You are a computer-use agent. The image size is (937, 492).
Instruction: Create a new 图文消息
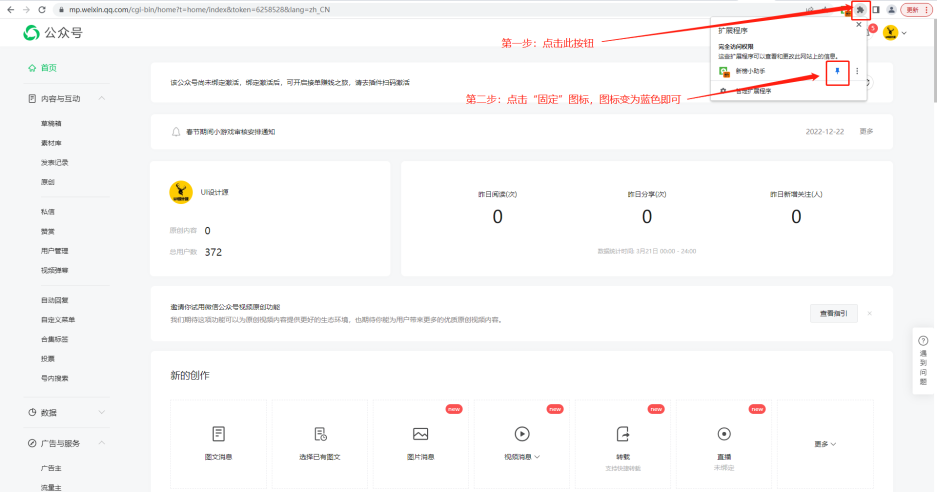tap(218, 444)
